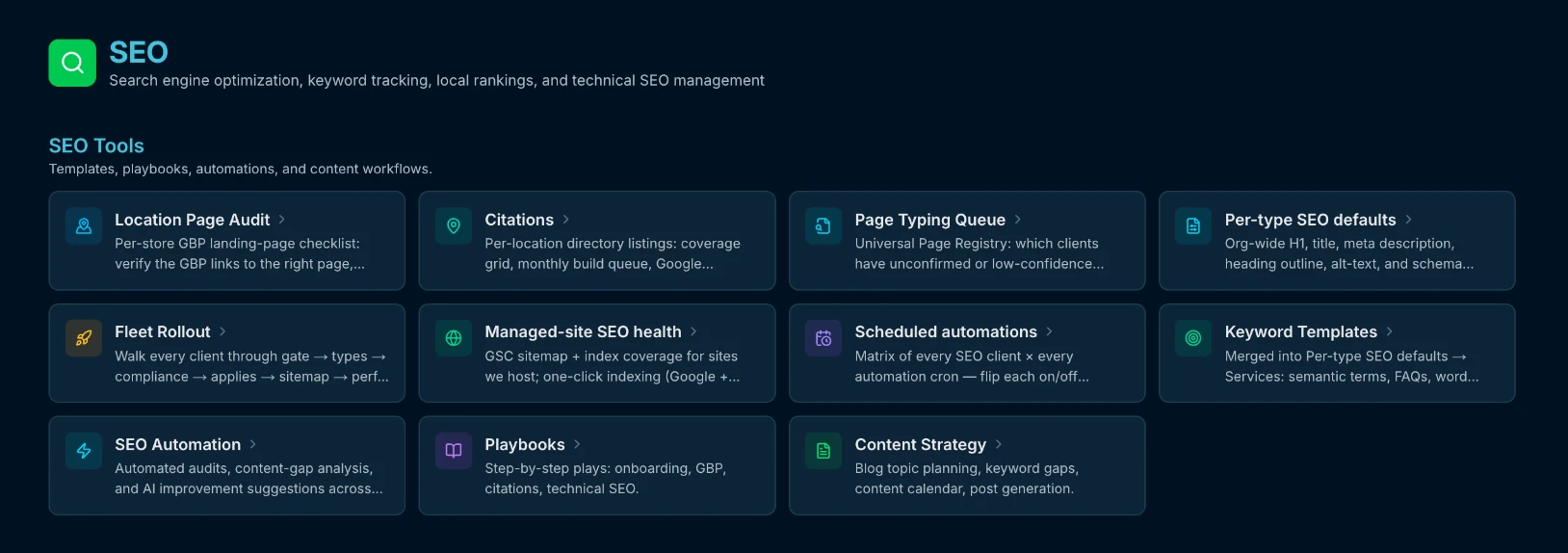Click the Playbooks open book icon
The height and width of the screenshot is (553, 1568).
[x=454, y=451]
